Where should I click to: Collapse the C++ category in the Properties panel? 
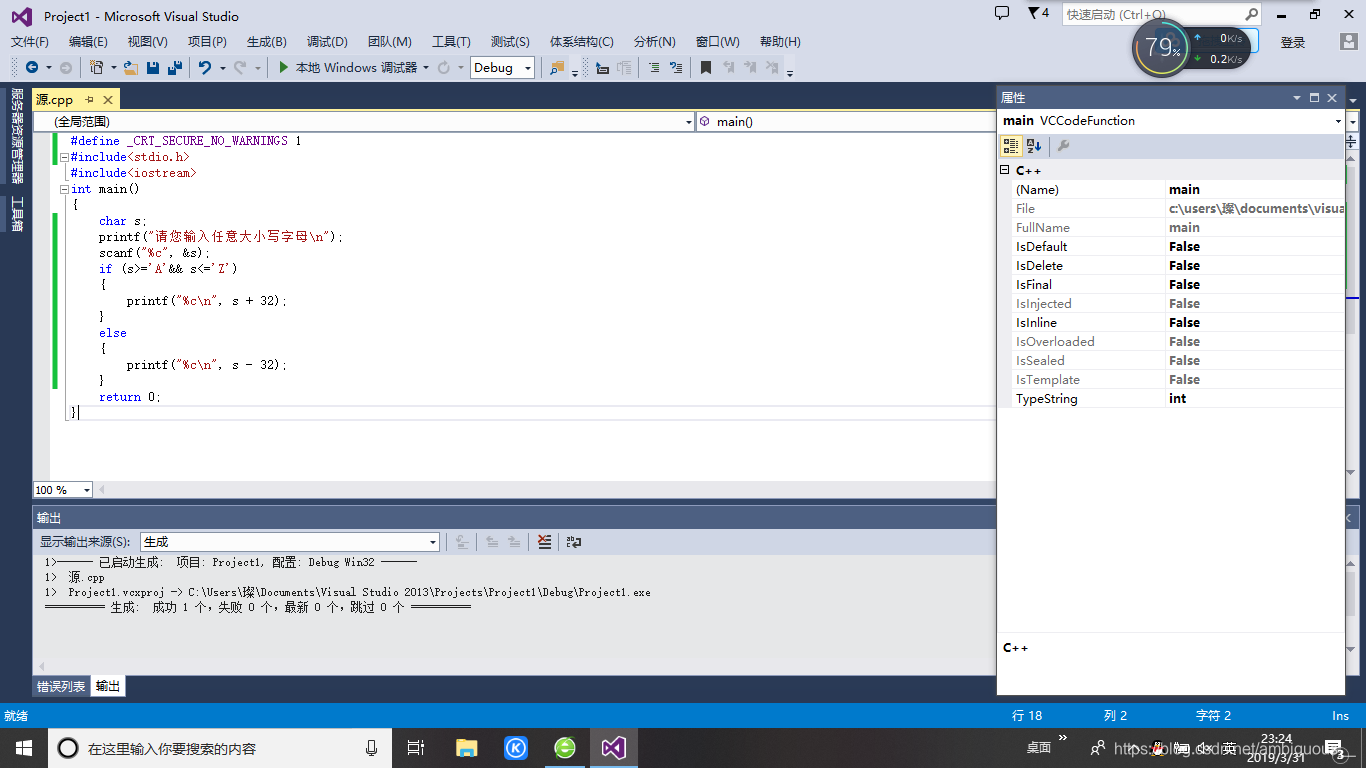[x=1005, y=170]
